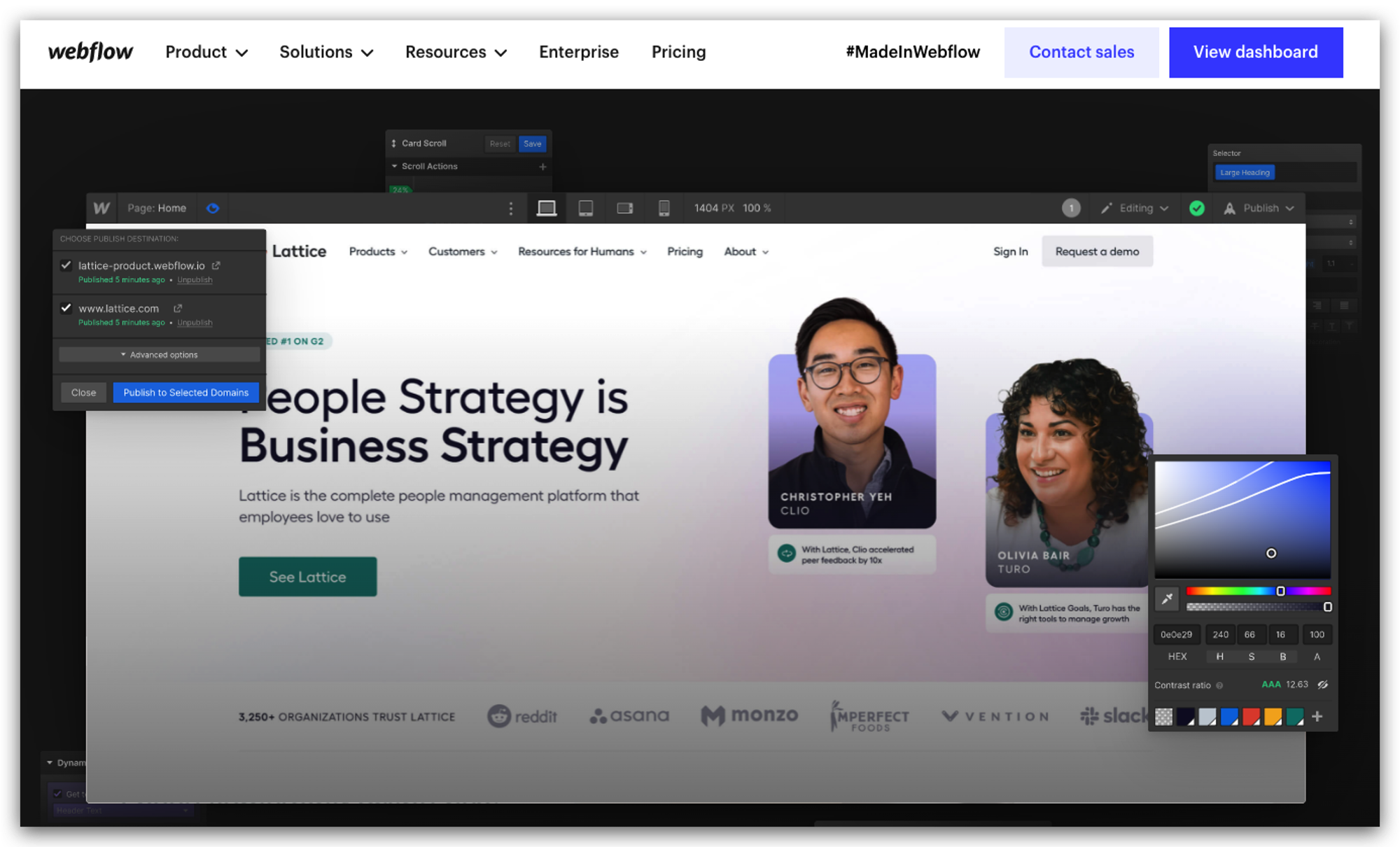
Task: Click the Reset button in Card Scroll
Action: point(500,143)
